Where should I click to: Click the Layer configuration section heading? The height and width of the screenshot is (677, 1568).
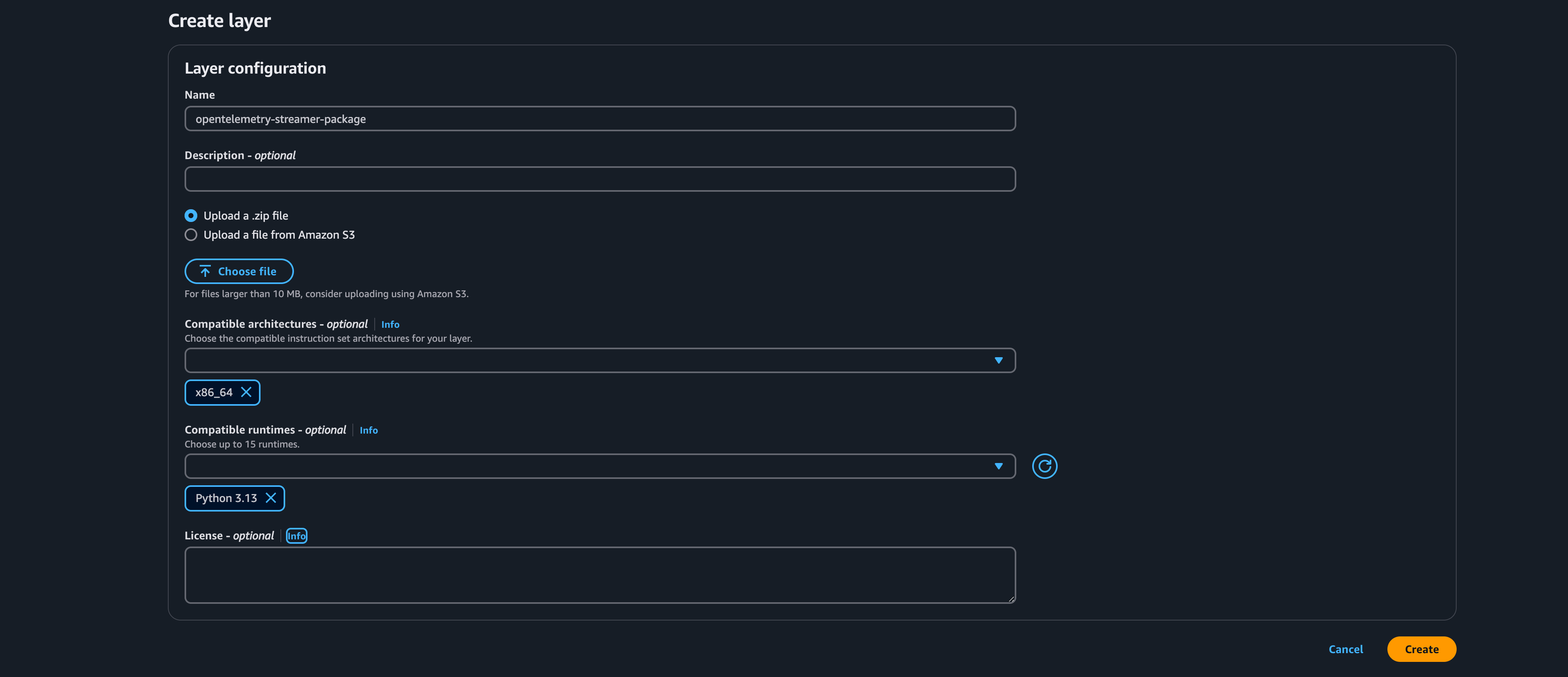point(255,68)
